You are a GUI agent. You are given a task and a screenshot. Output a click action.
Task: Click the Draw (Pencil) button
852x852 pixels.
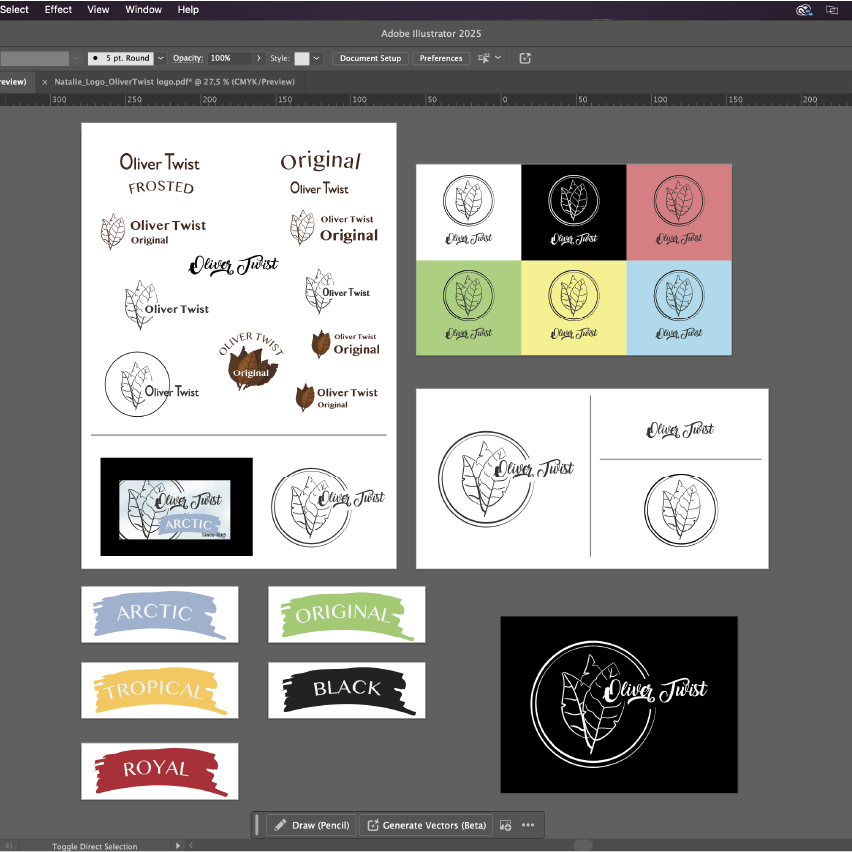coord(311,825)
